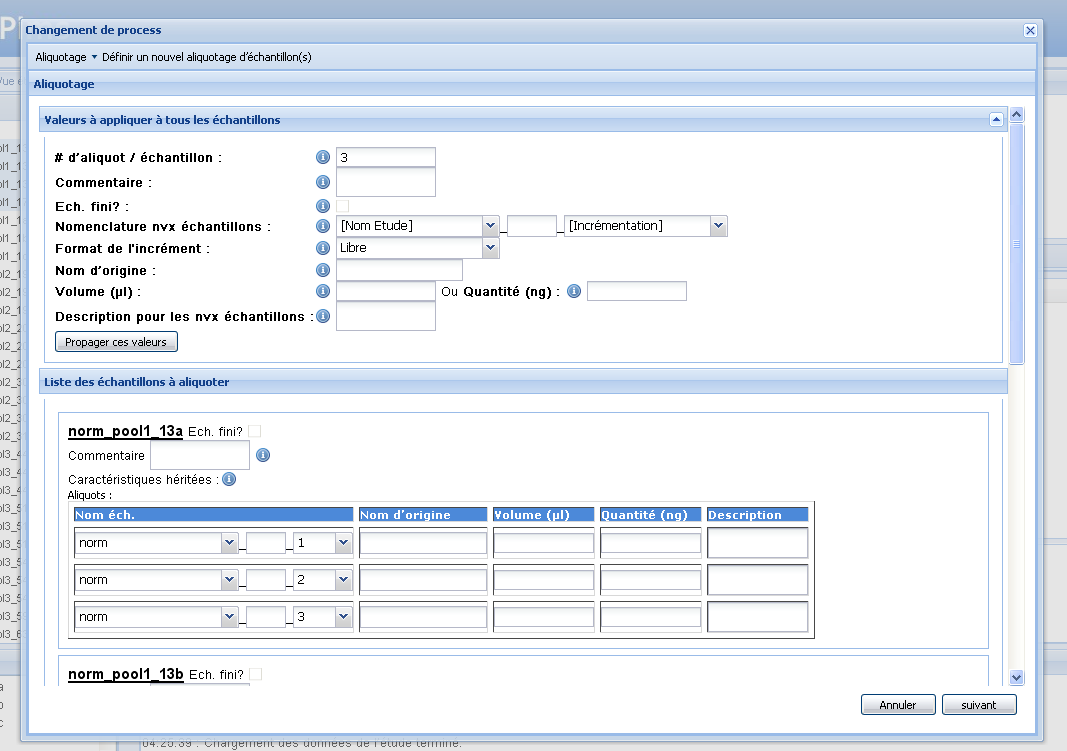Screen dimensions: 1067x751
Task: Focus Description cell in aliquot row 1
Action: click(757, 543)
